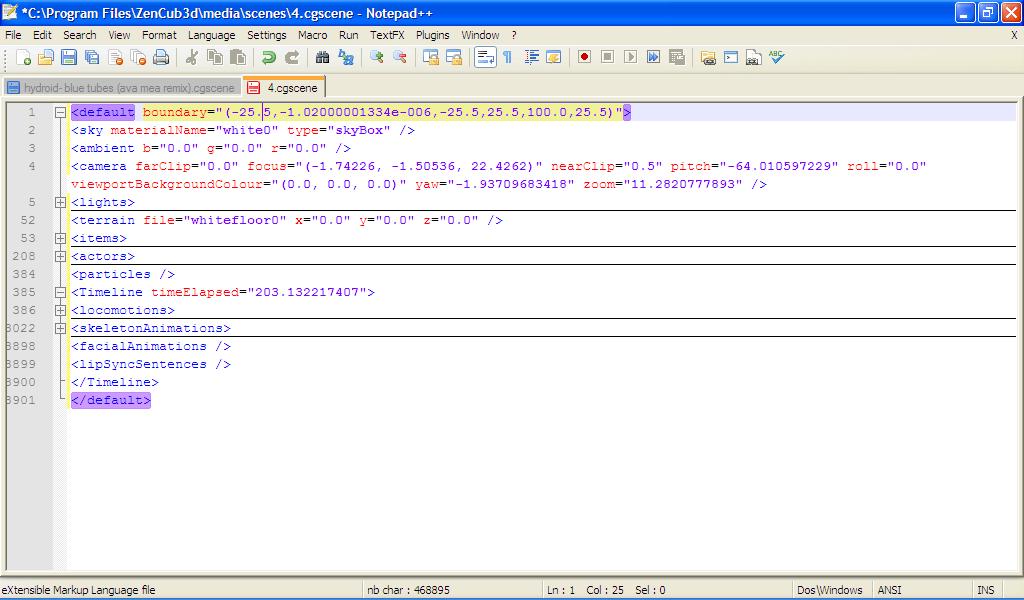Expand the <actors> fold marker
This screenshot has height=600, width=1024.
click(x=60, y=257)
